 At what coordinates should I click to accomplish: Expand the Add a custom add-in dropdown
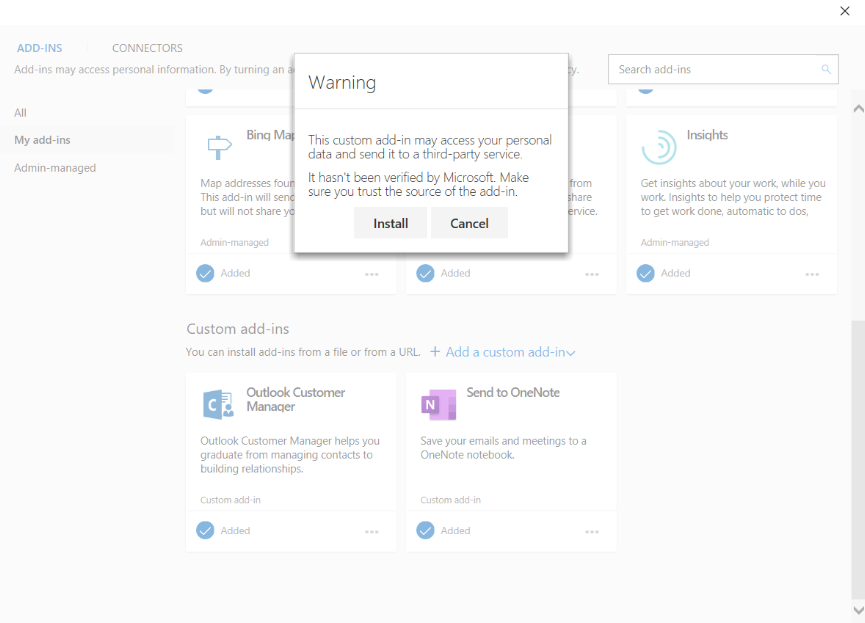pos(503,352)
